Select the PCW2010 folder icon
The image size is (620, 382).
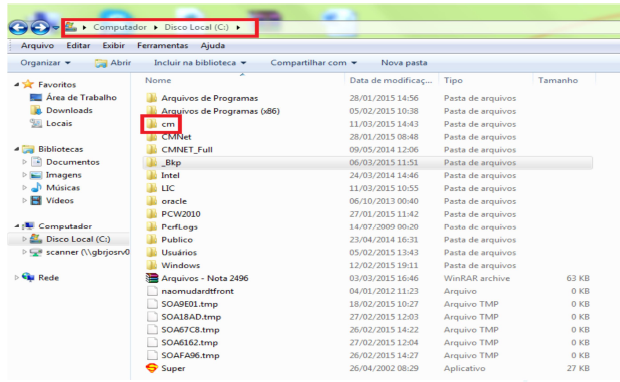[x=151, y=214]
